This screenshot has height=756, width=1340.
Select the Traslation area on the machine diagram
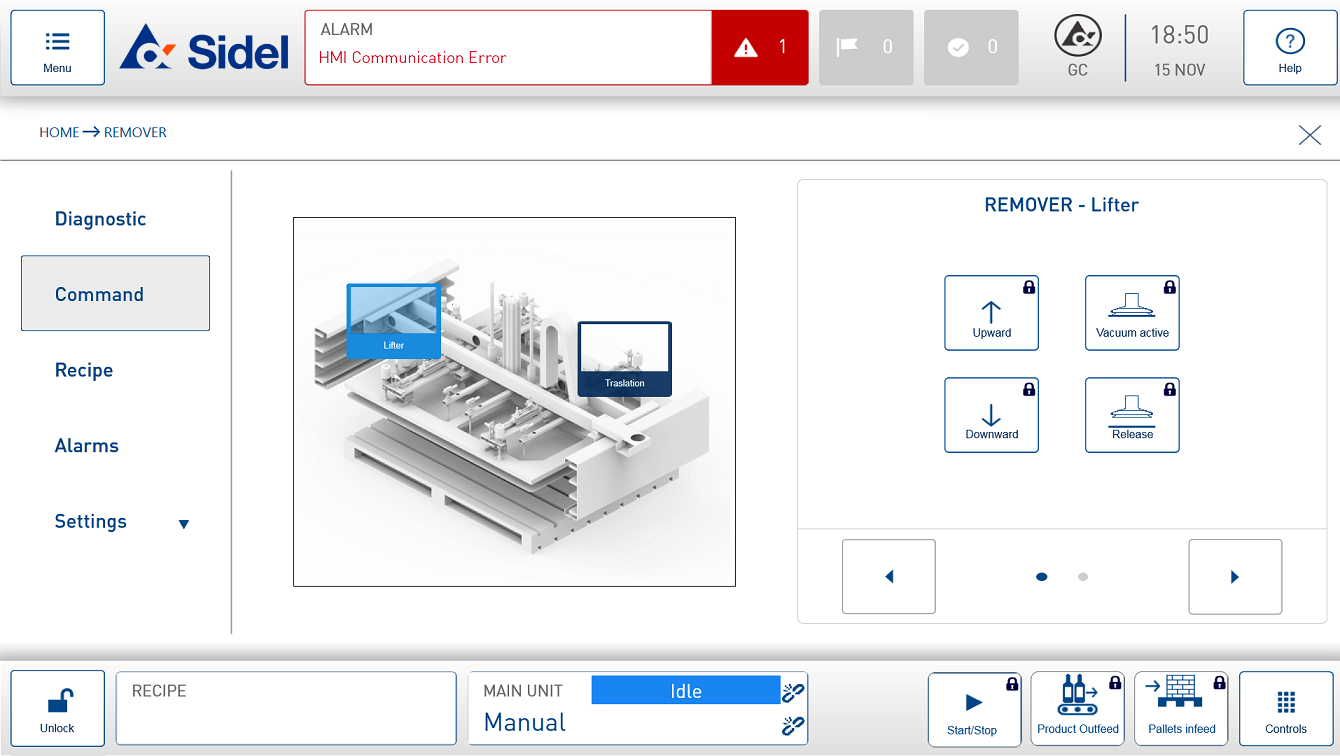tap(624, 358)
